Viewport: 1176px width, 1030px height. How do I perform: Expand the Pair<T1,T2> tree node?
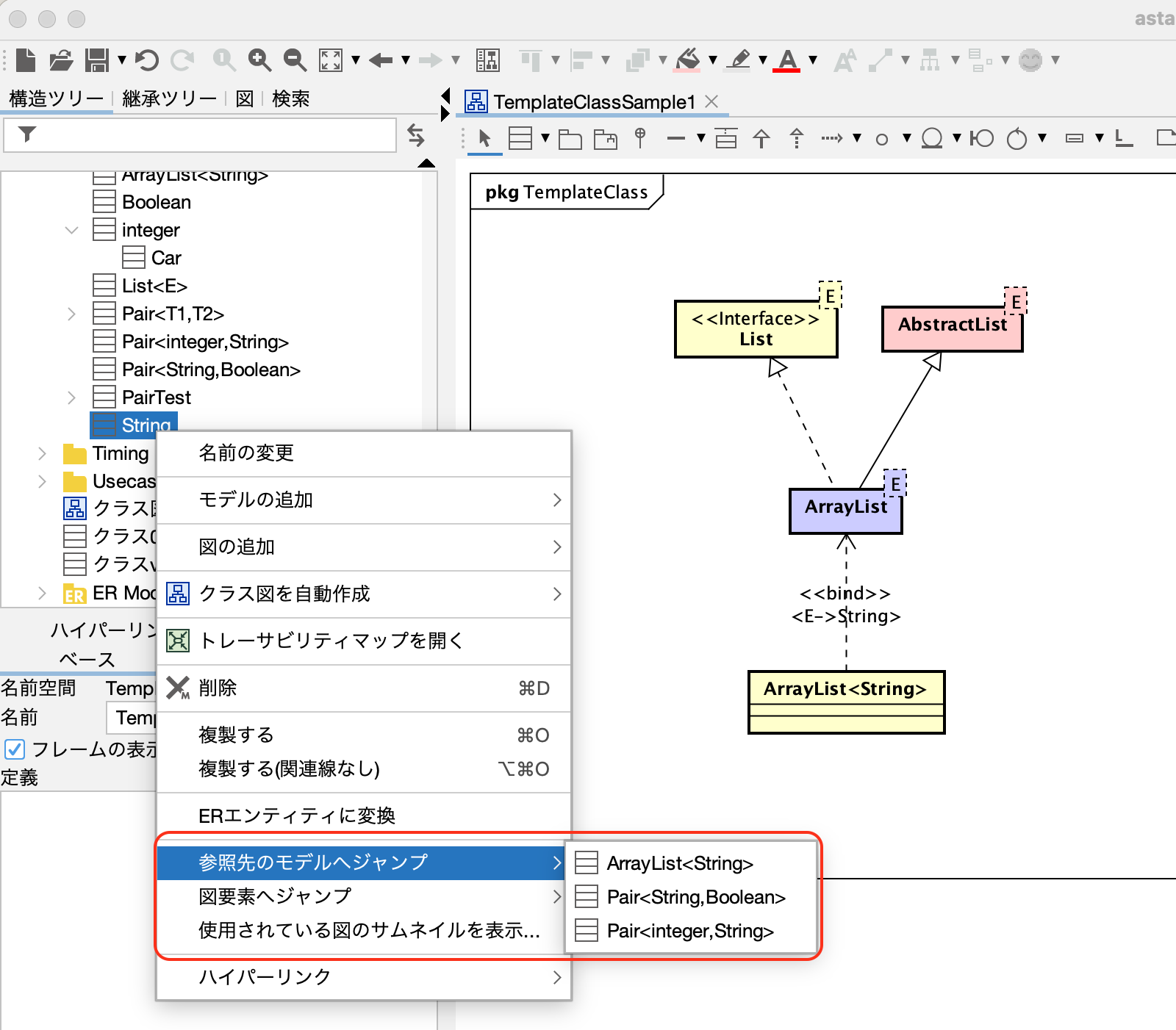71,314
